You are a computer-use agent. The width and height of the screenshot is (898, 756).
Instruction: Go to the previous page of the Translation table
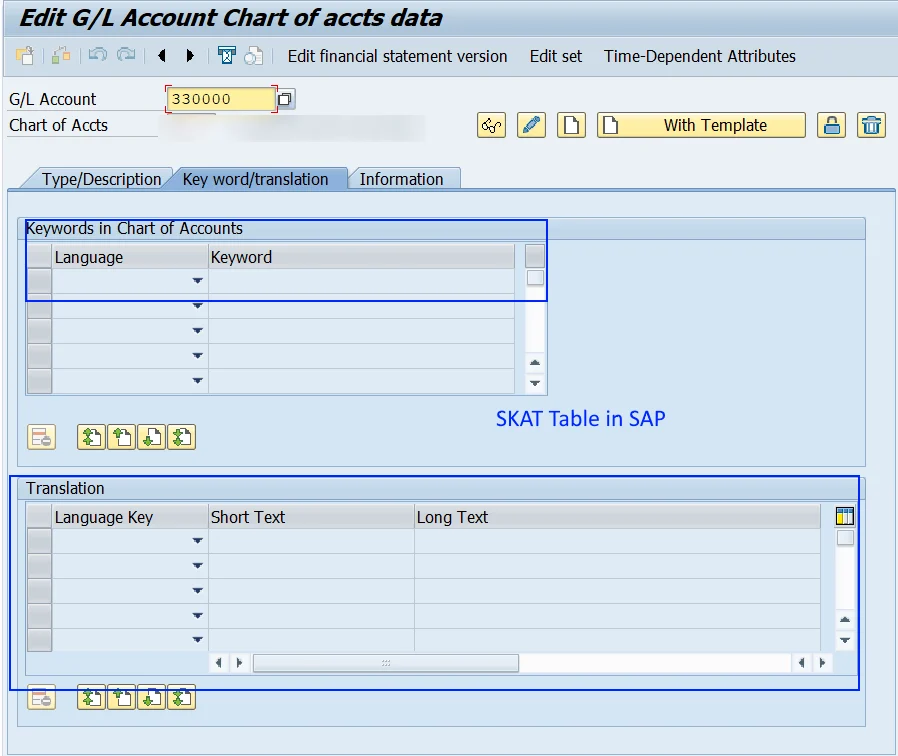pyautogui.click(x=121, y=698)
